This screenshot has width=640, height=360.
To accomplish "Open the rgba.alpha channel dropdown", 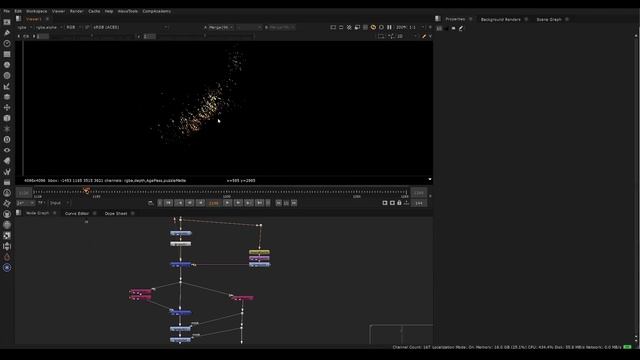I will (49, 27).
